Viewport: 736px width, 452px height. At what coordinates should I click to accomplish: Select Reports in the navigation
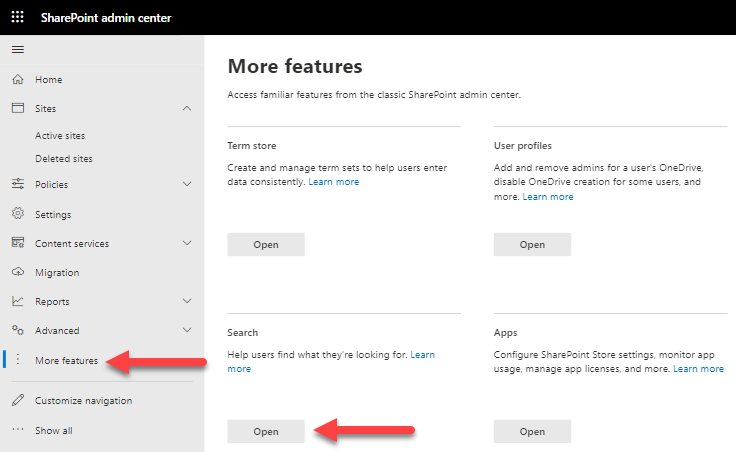click(52, 302)
